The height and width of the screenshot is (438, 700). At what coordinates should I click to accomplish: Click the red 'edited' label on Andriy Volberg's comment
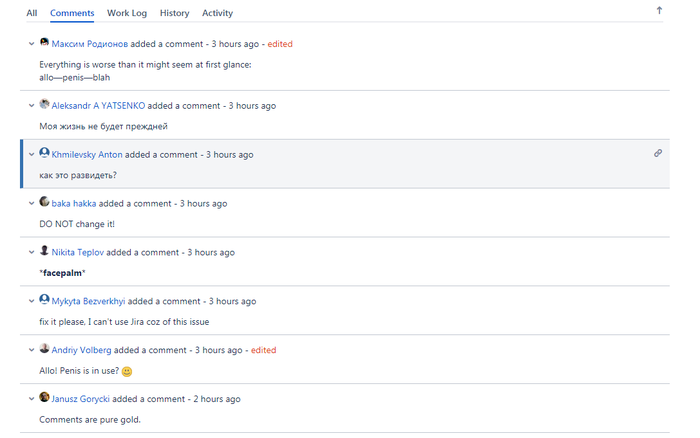click(264, 350)
